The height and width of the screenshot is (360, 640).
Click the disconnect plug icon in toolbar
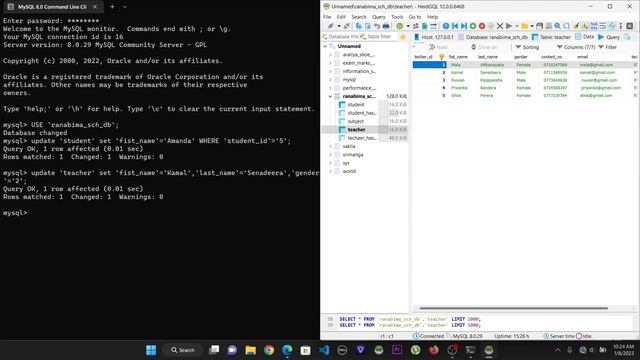(347, 26)
